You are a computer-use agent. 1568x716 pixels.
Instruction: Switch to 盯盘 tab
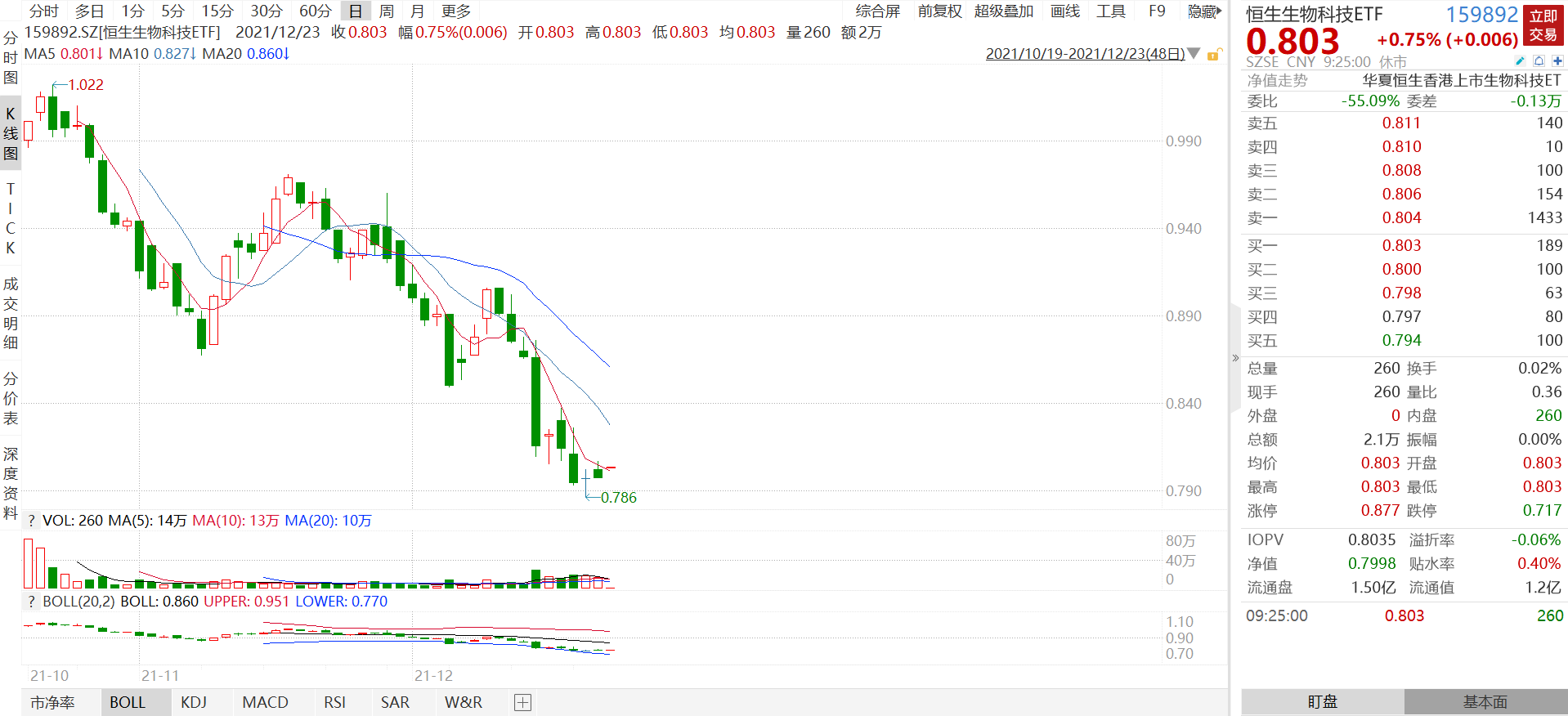click(1323, 702)
